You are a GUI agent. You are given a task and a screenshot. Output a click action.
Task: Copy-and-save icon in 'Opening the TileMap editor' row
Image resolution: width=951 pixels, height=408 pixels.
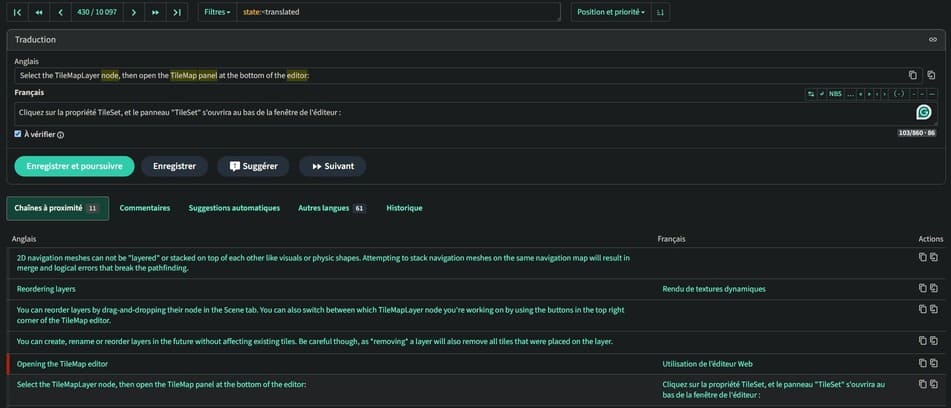[x=933, y=363]
